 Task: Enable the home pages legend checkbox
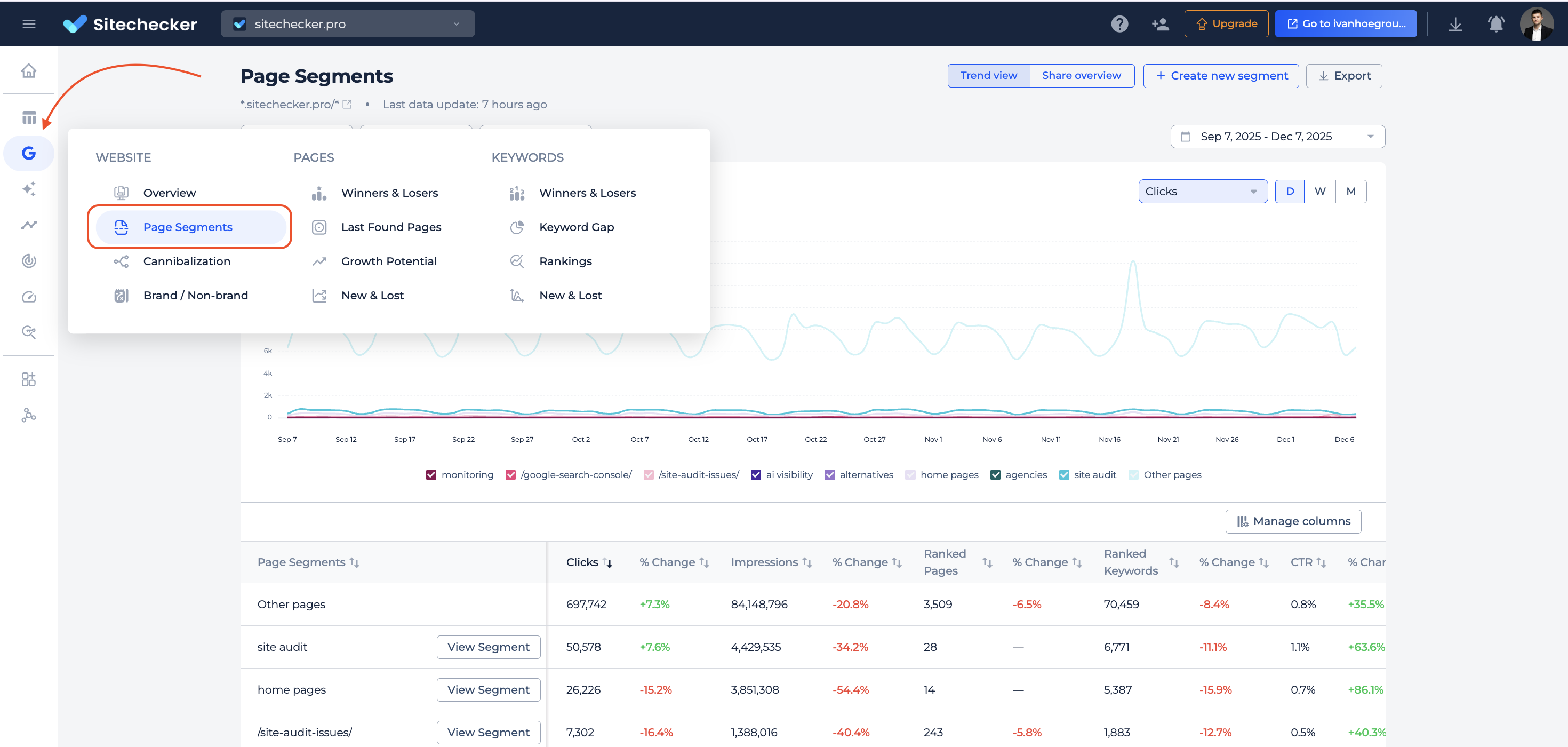coord(910,475)
